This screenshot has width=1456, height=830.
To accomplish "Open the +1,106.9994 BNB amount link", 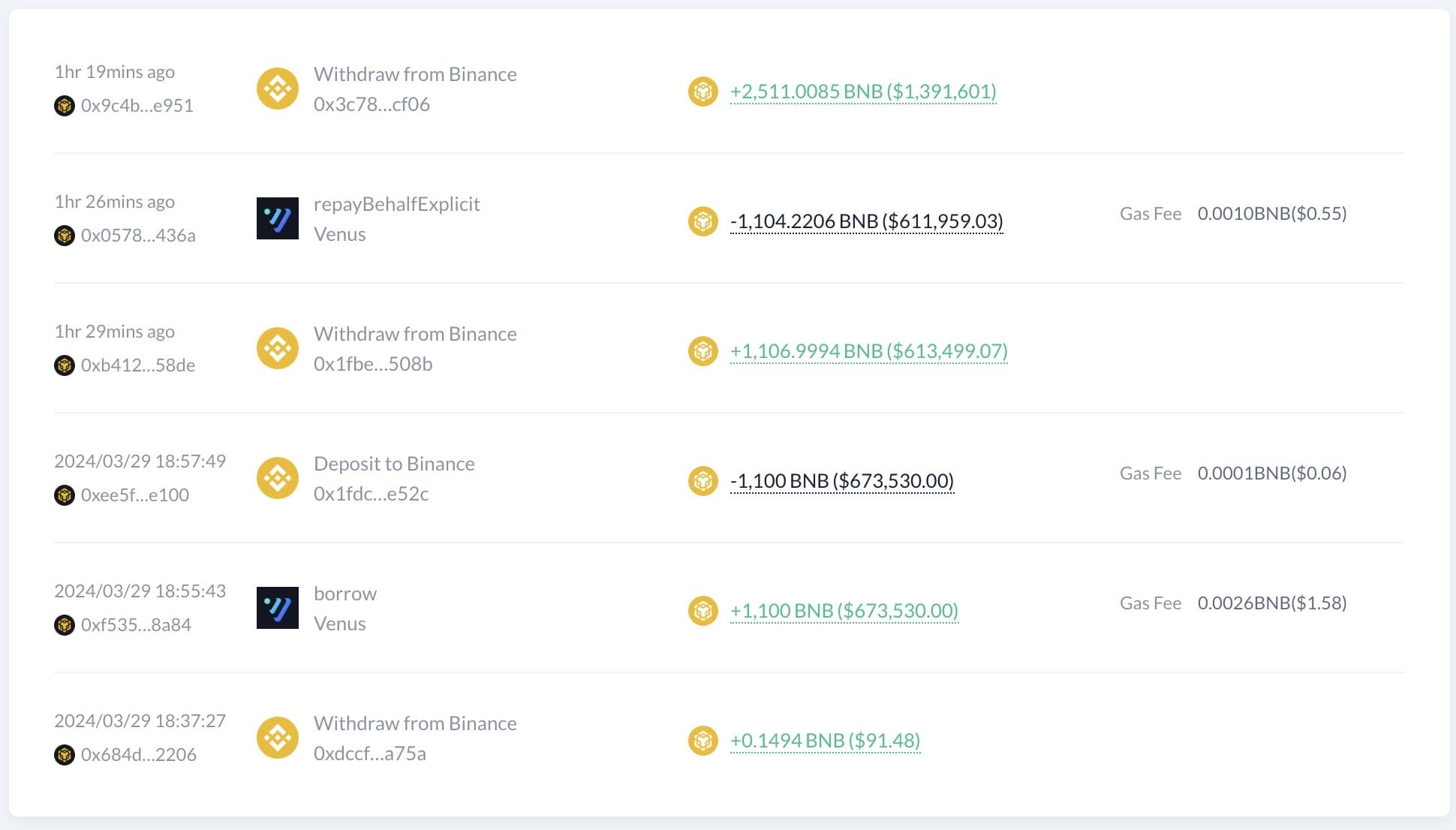I will 868,350.
